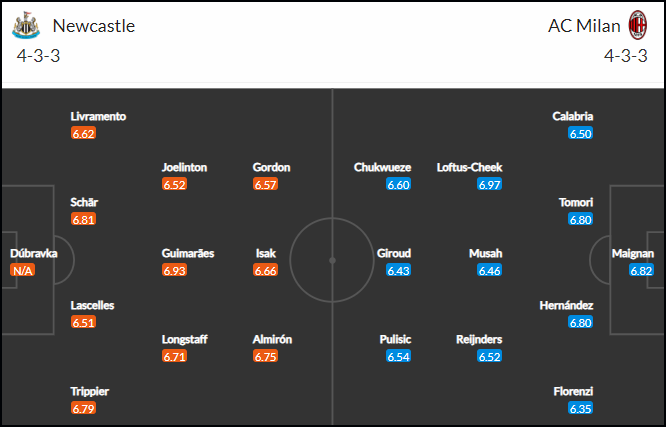Select Maignan's 6.82 rating badge
This screenshot has width=666, height=427.
[641, 270]
